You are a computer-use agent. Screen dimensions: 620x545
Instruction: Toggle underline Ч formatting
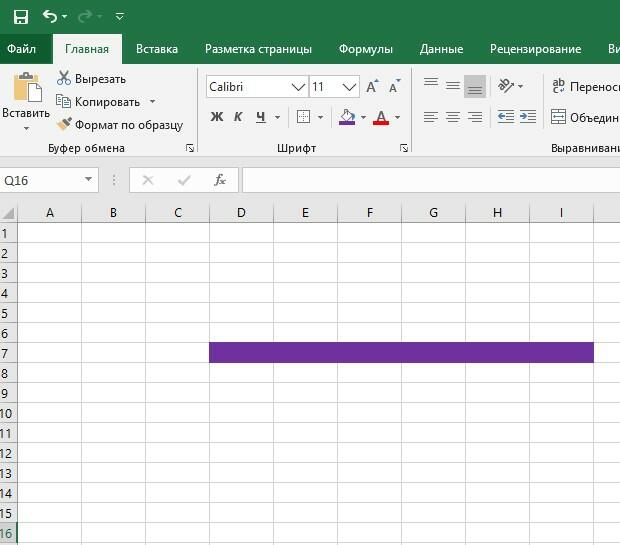pos(260,117)
